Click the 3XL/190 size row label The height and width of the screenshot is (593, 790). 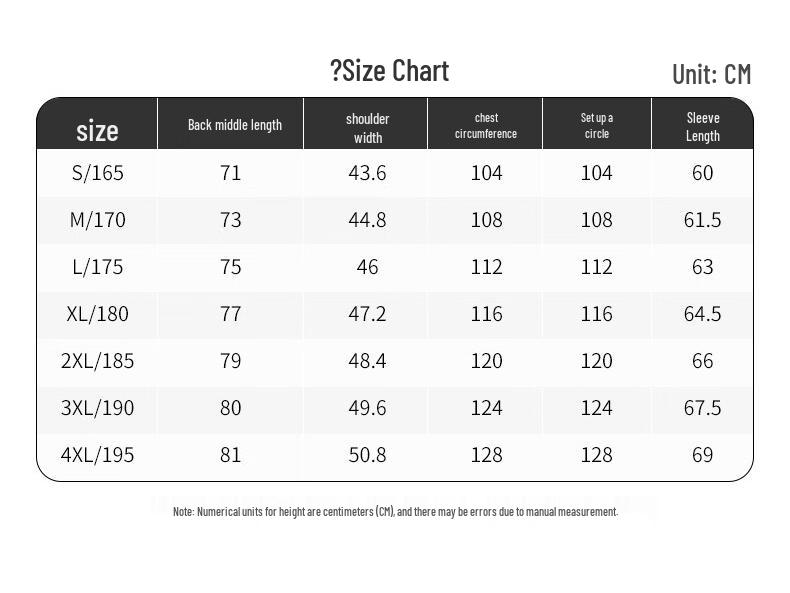pos(97,408)
